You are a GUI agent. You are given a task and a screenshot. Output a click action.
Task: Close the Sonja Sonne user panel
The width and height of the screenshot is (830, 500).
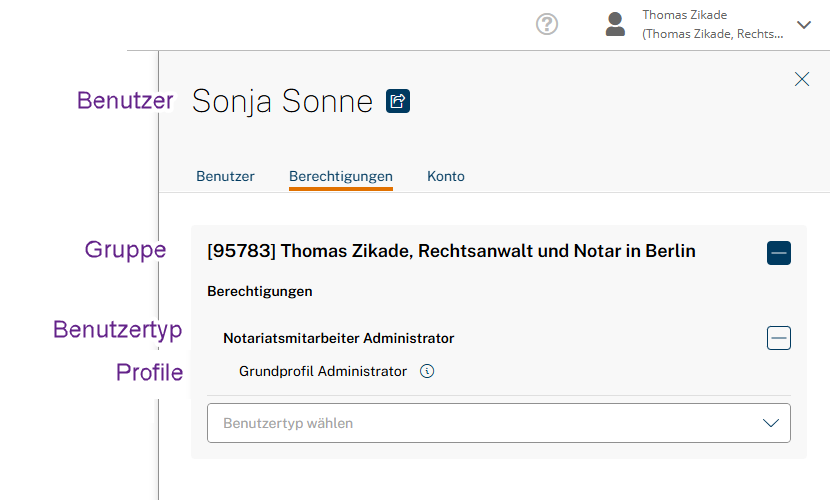(x=802, y=79)
